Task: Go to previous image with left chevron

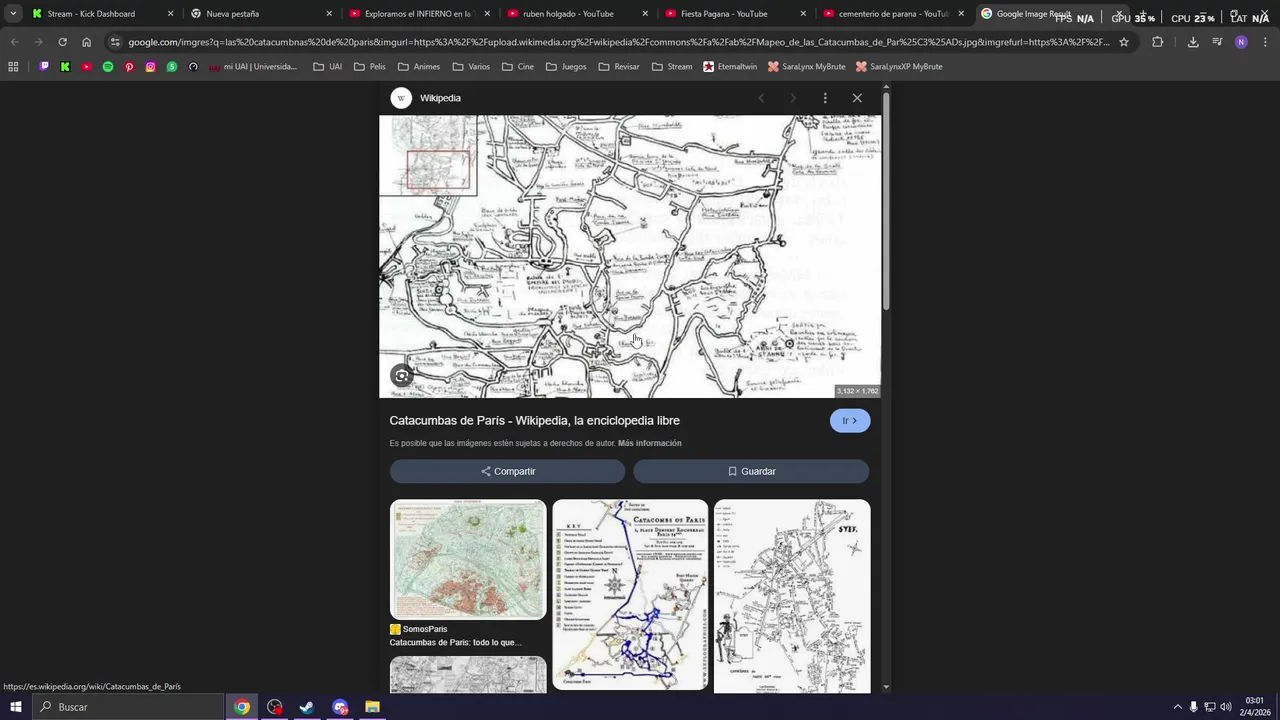Action: [761, 98]
